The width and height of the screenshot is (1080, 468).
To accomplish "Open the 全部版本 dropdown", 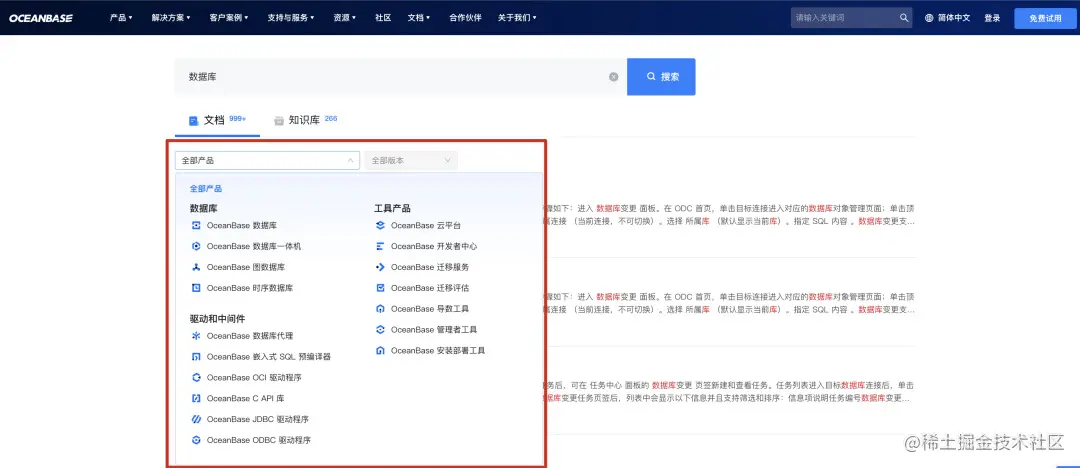I will [411, 161].
